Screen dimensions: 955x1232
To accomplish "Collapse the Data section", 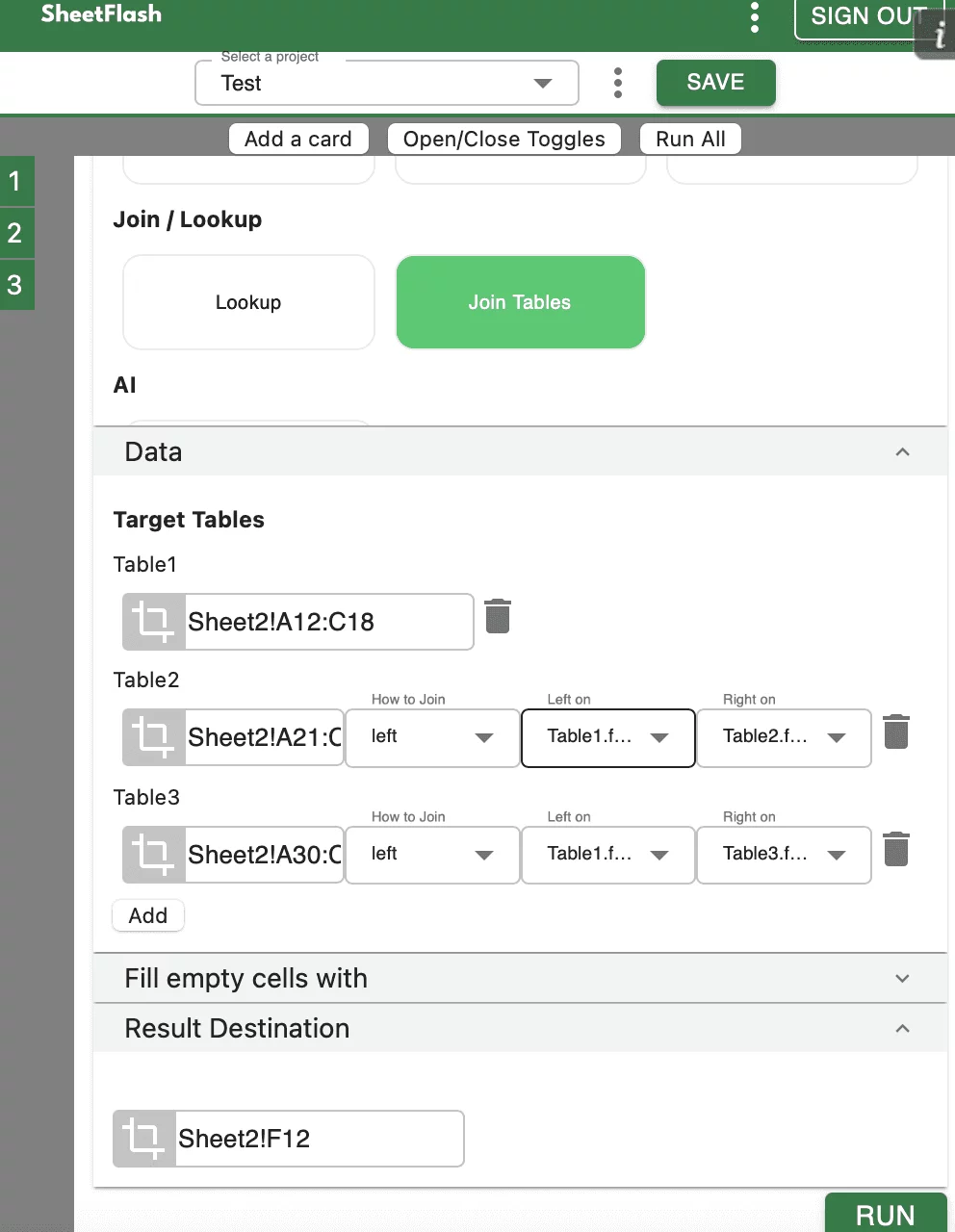I will tap(902, 451).
